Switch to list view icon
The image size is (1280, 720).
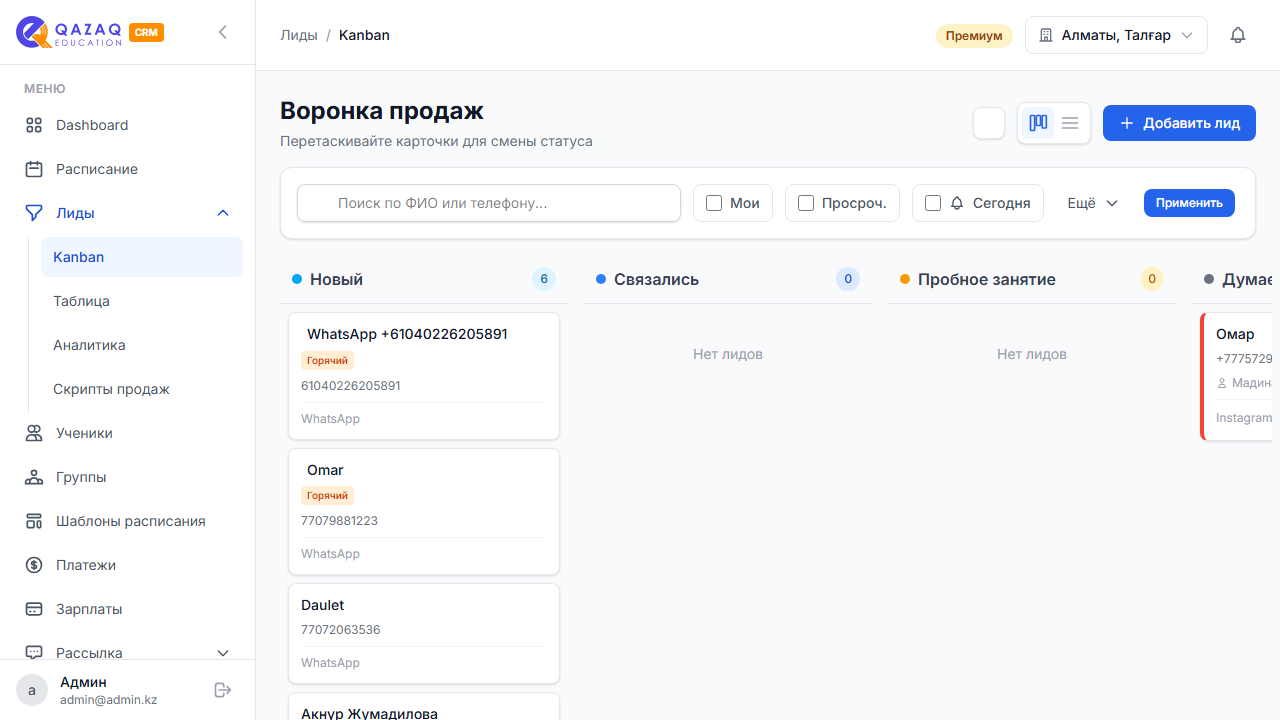tap(1070, 123)
